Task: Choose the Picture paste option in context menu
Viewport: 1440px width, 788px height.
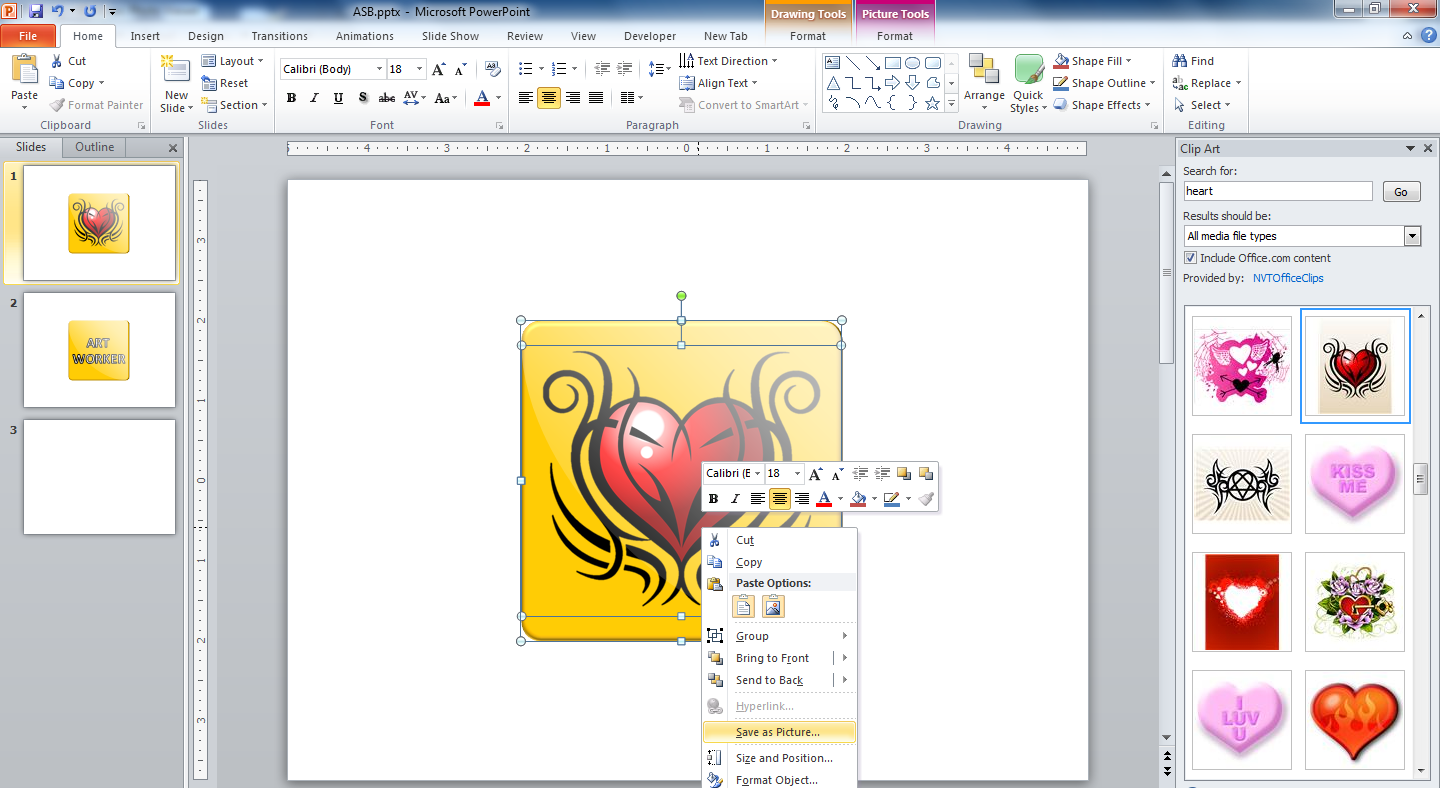Action: 773,606
